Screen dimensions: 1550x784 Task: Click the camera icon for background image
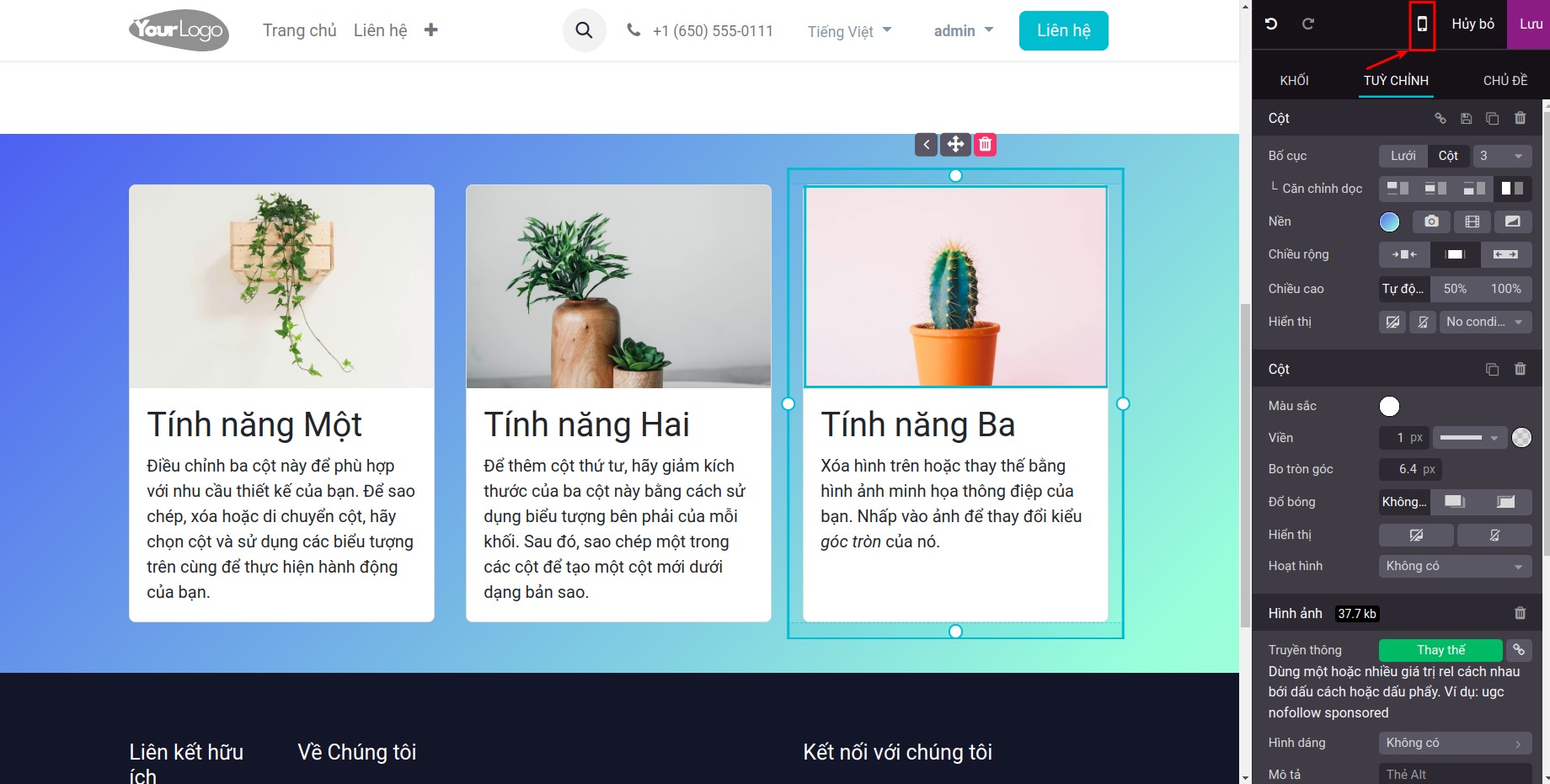1431,221
